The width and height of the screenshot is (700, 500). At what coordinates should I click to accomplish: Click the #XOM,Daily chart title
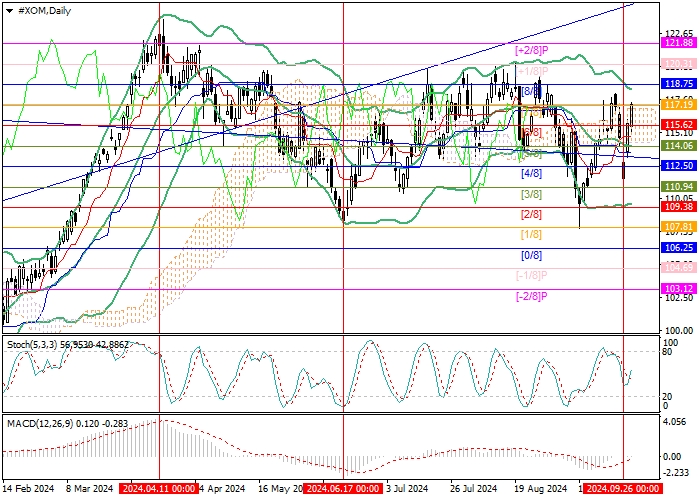pyautogui.click(x=44, y=11)
